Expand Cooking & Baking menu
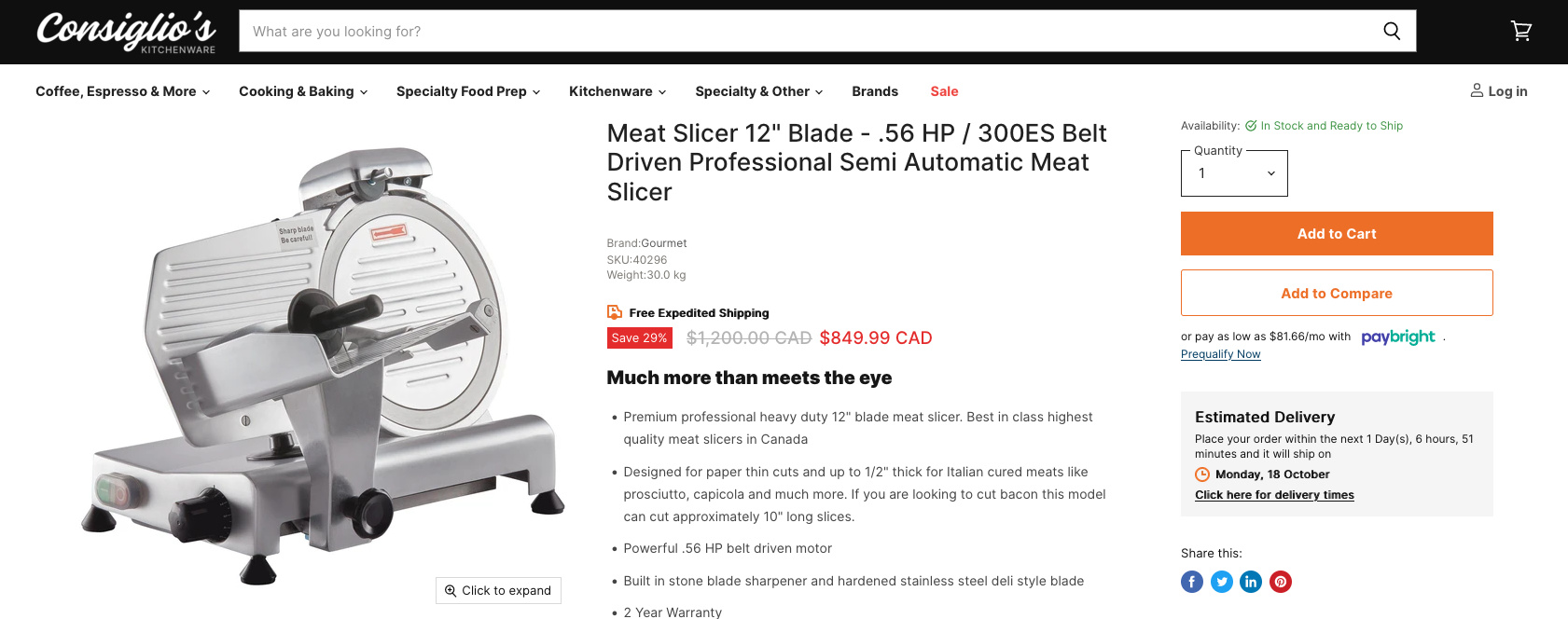1568x619 pixels. [303, 91]
